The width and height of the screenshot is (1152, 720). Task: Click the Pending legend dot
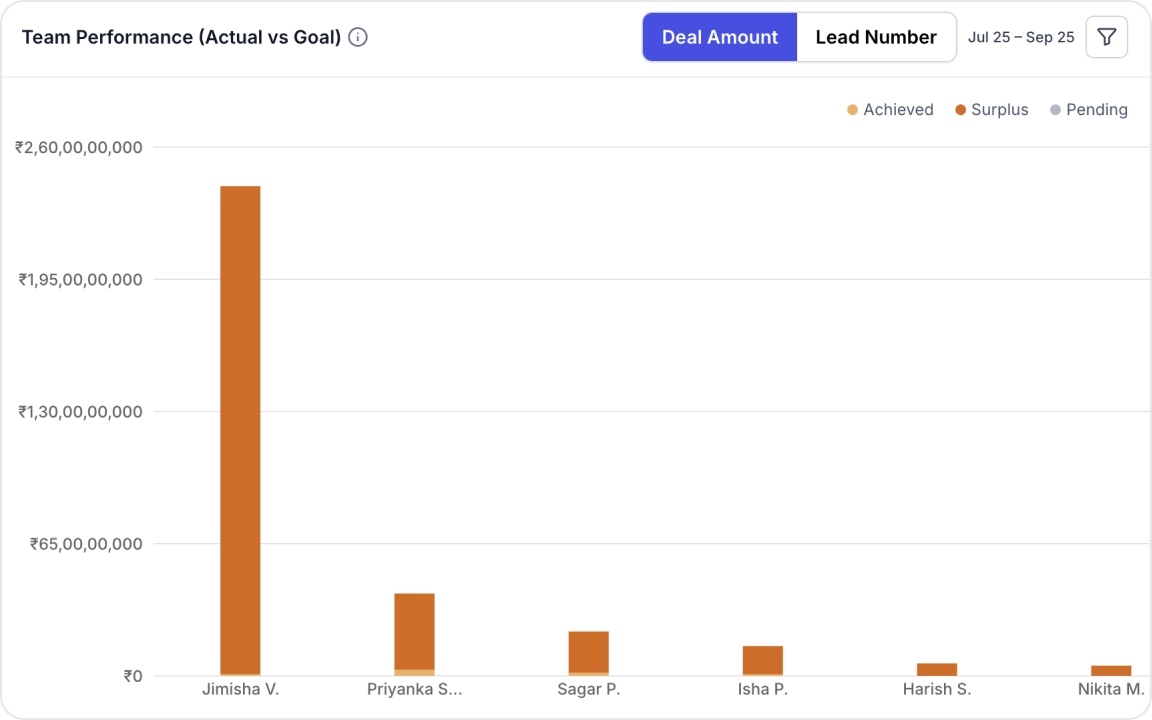coord(1055,110)
